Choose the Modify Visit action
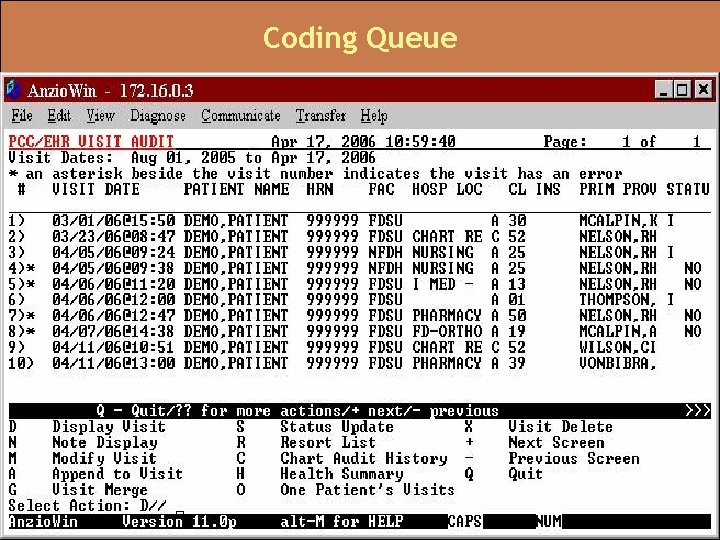This screenshot has width=720, height=540. point(104,458)
